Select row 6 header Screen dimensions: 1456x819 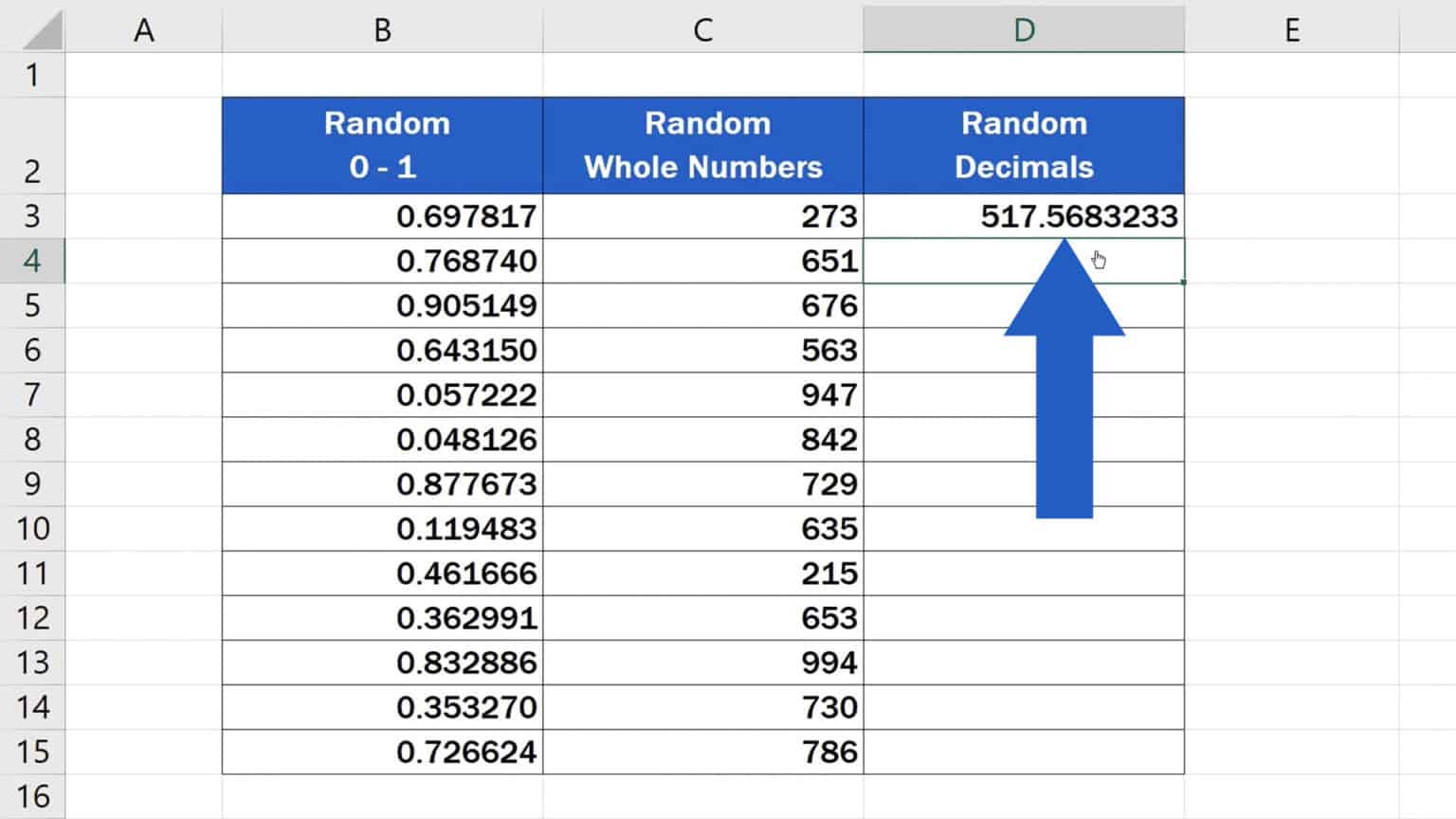click(x=32, y=350)
